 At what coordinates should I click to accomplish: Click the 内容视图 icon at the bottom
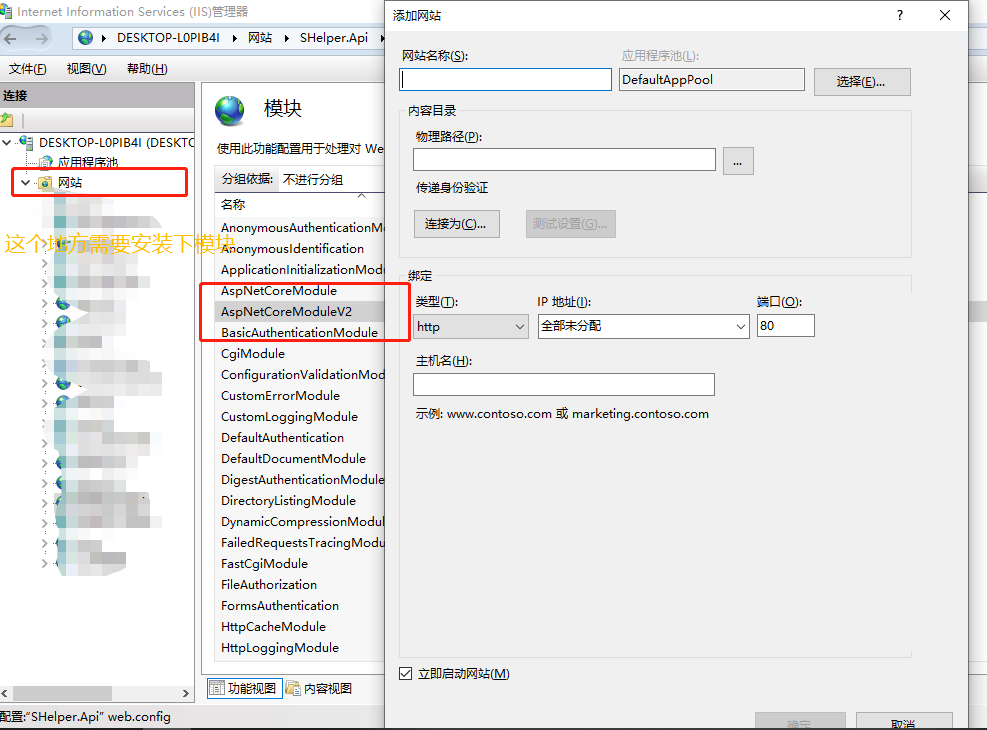point(293,688)
